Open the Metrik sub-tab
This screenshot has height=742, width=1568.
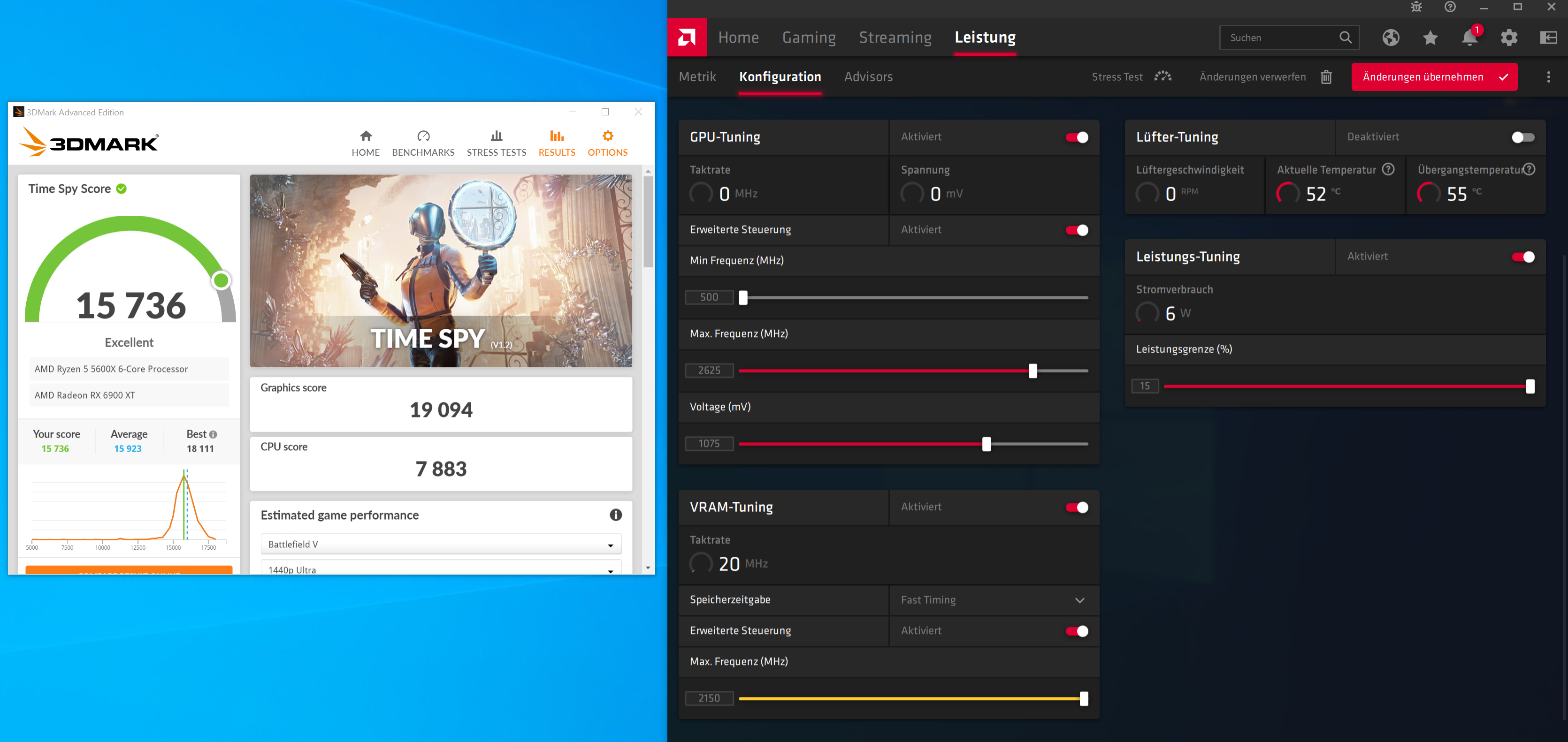[x=697, y=77]
